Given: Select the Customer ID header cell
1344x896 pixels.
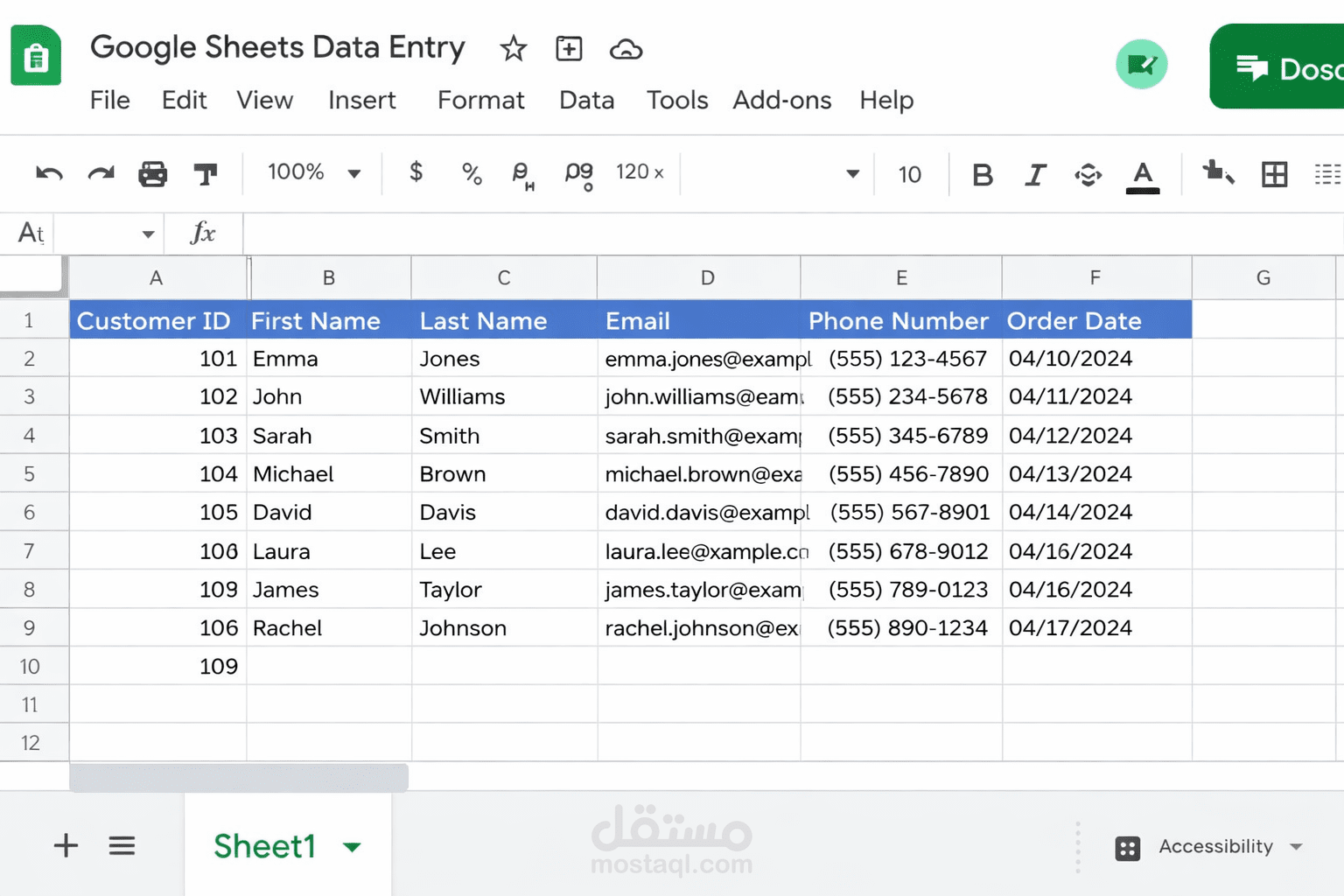Looking at the screenshot, I should click(158, 320).
